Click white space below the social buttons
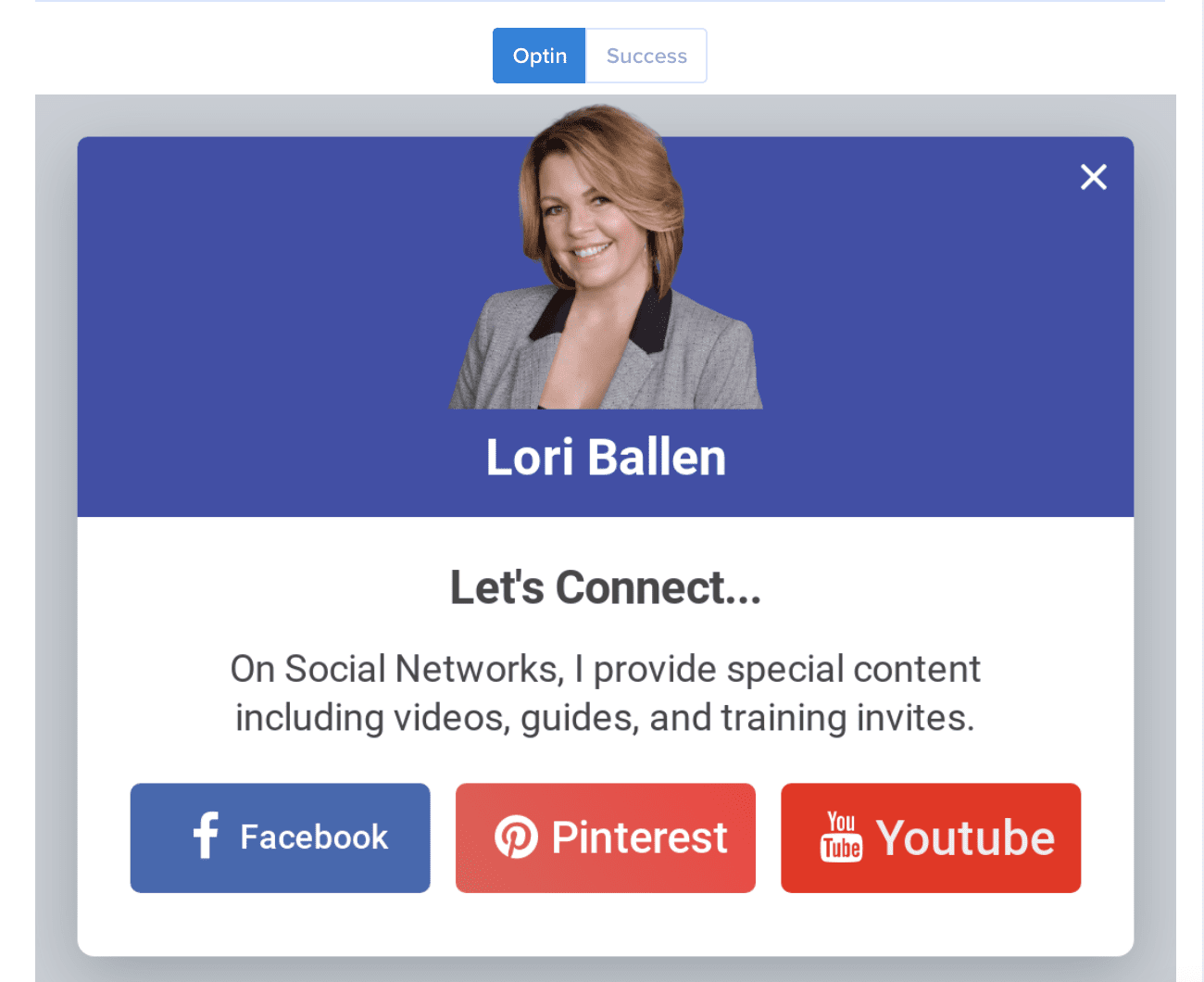 pyautogui.click(x=606, y=925)
